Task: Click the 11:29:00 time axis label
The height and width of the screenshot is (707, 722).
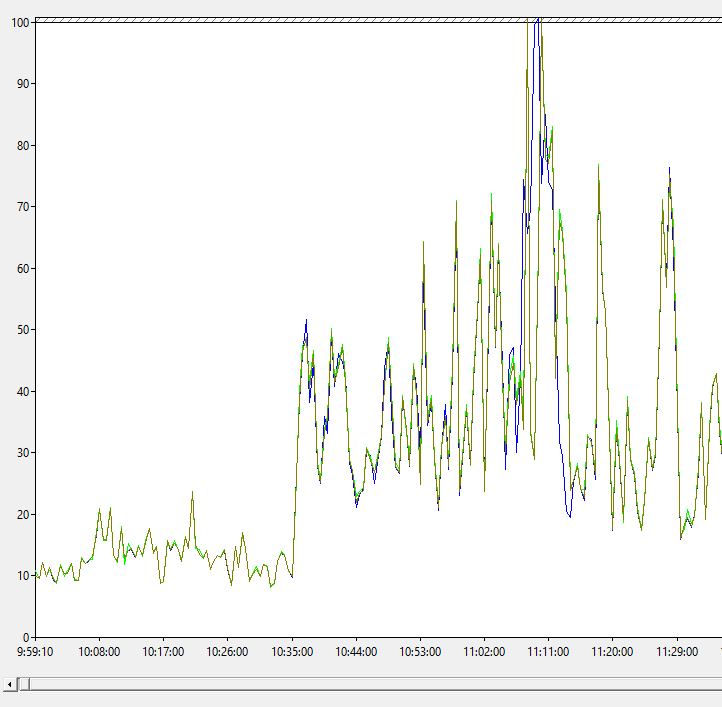Action: click(677, 652)
